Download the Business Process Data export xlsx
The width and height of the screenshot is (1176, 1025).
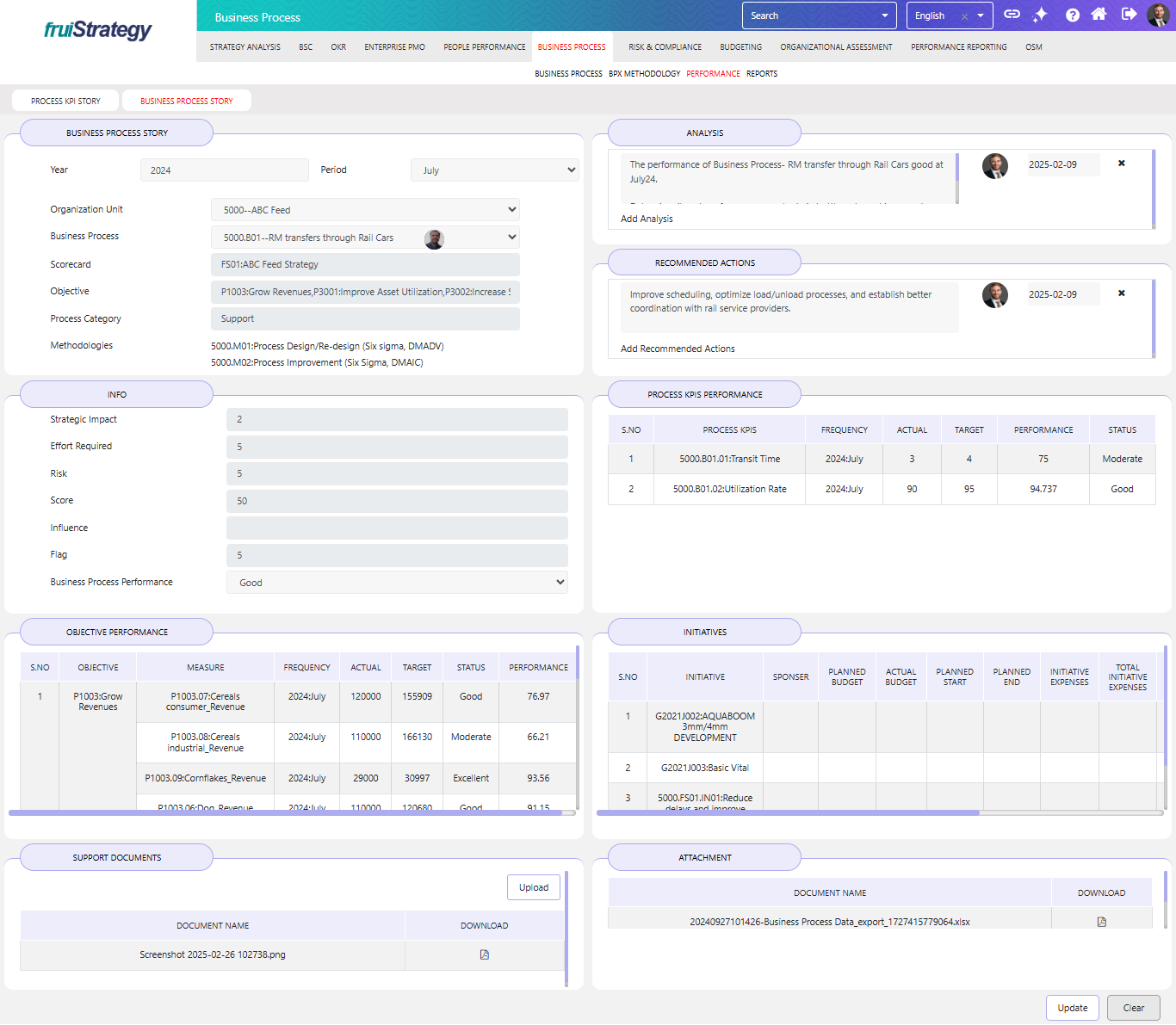1101,922
